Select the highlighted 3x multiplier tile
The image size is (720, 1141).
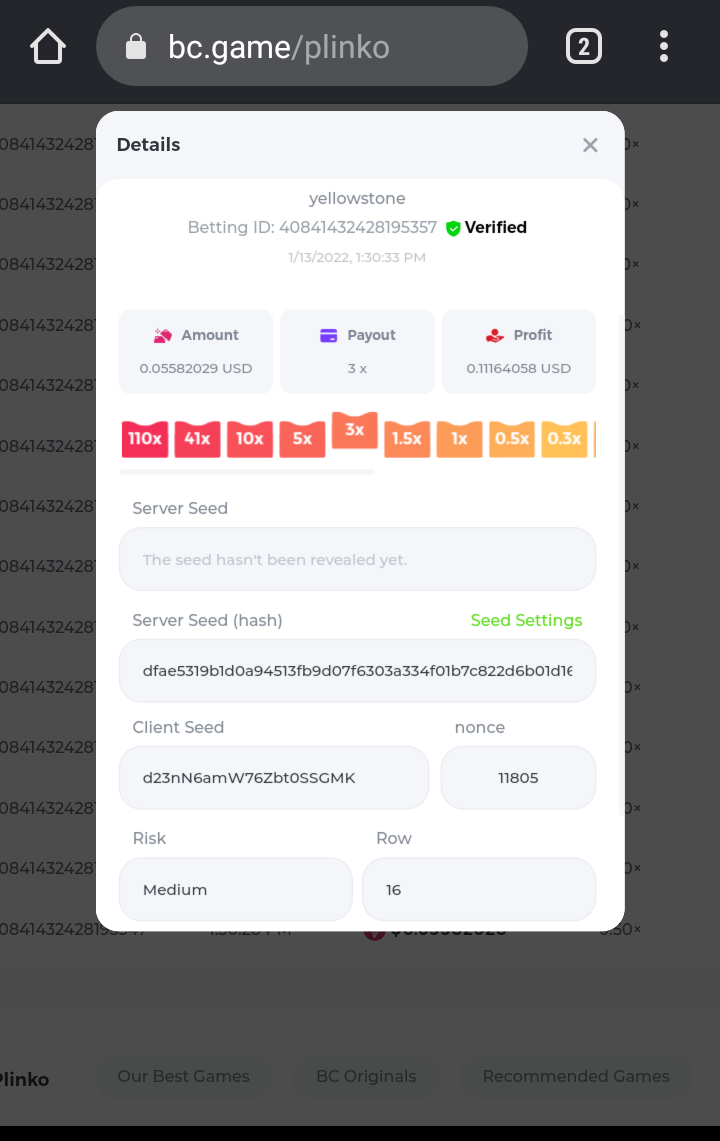[x=354, y=430]
